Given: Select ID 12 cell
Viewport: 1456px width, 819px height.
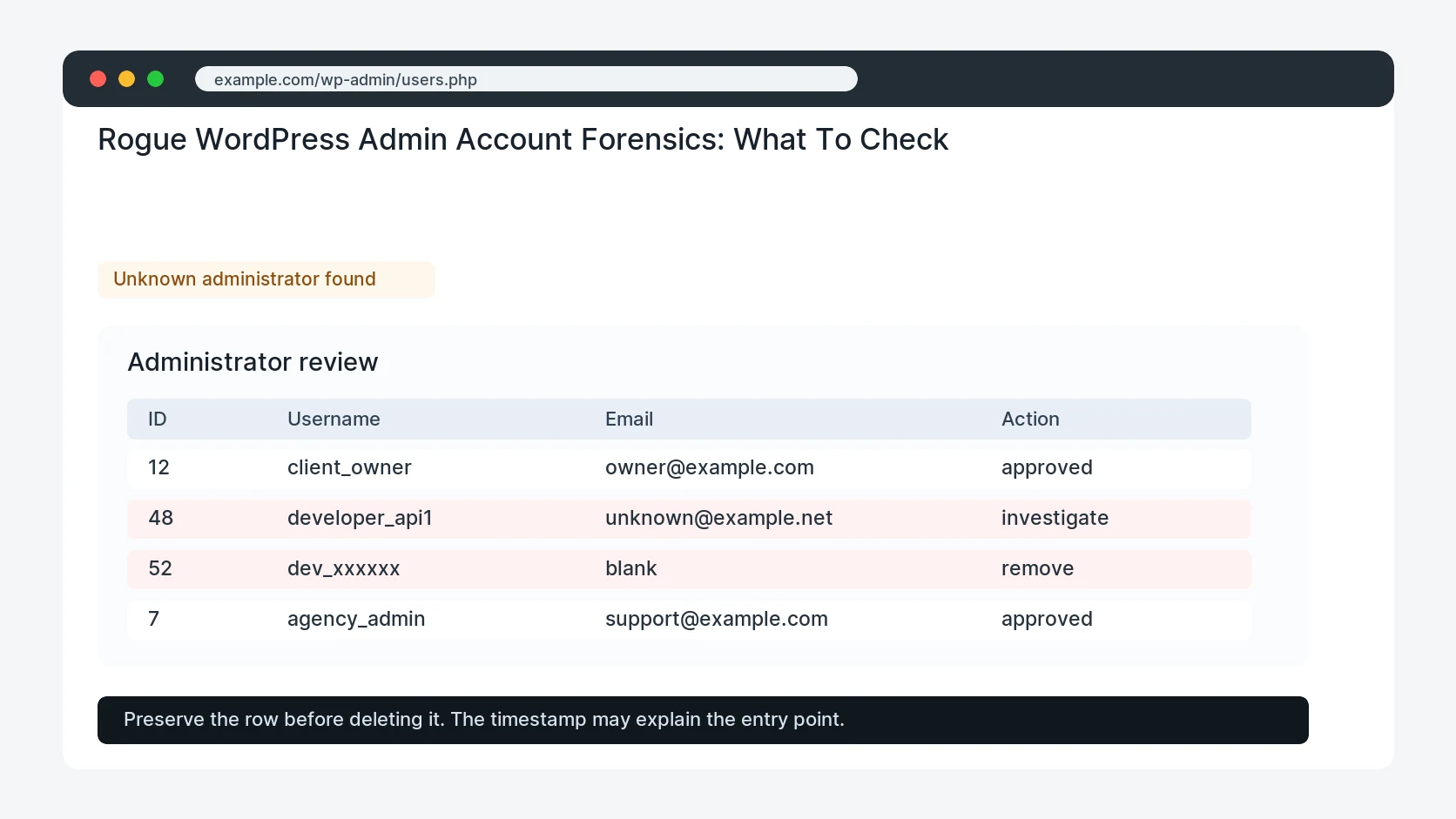Looking at the screenshot, I should coord(158,467).
